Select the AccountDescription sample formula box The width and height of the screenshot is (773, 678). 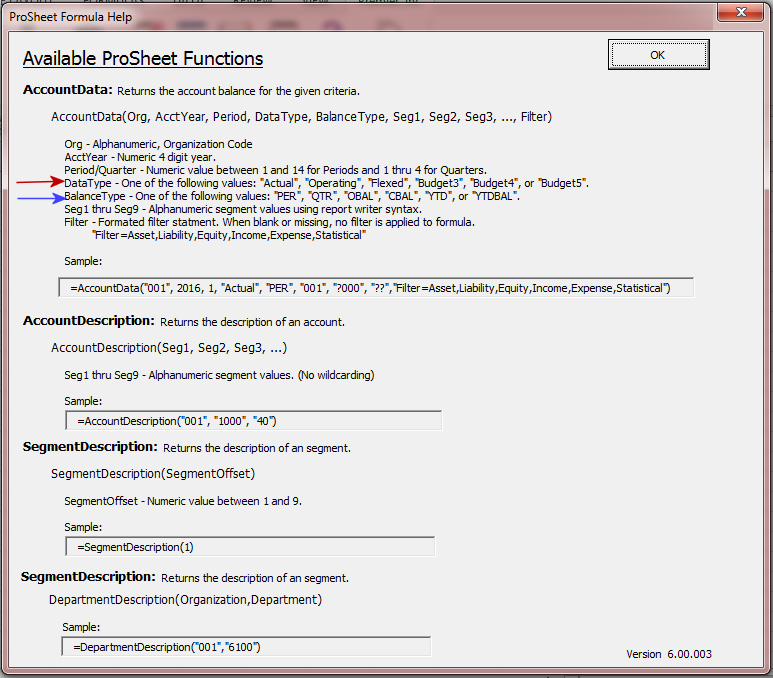(253, 420)
